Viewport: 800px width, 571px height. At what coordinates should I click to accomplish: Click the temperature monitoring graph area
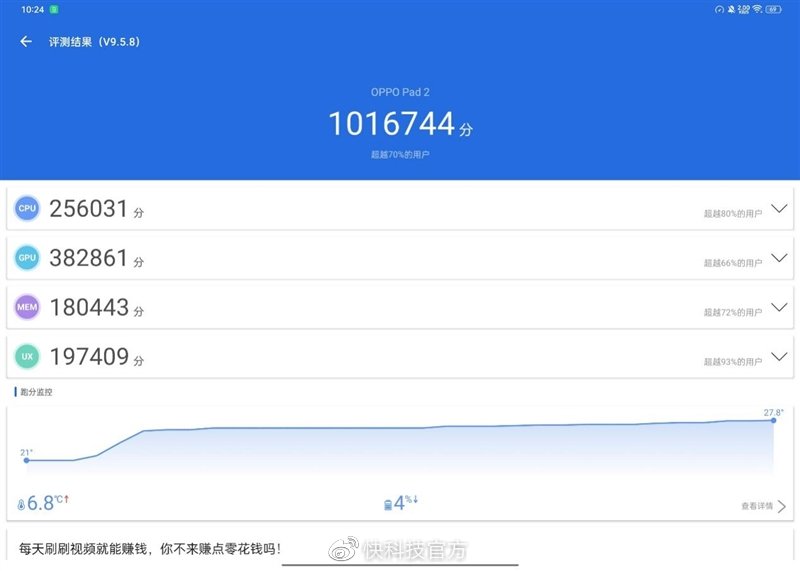400,443
